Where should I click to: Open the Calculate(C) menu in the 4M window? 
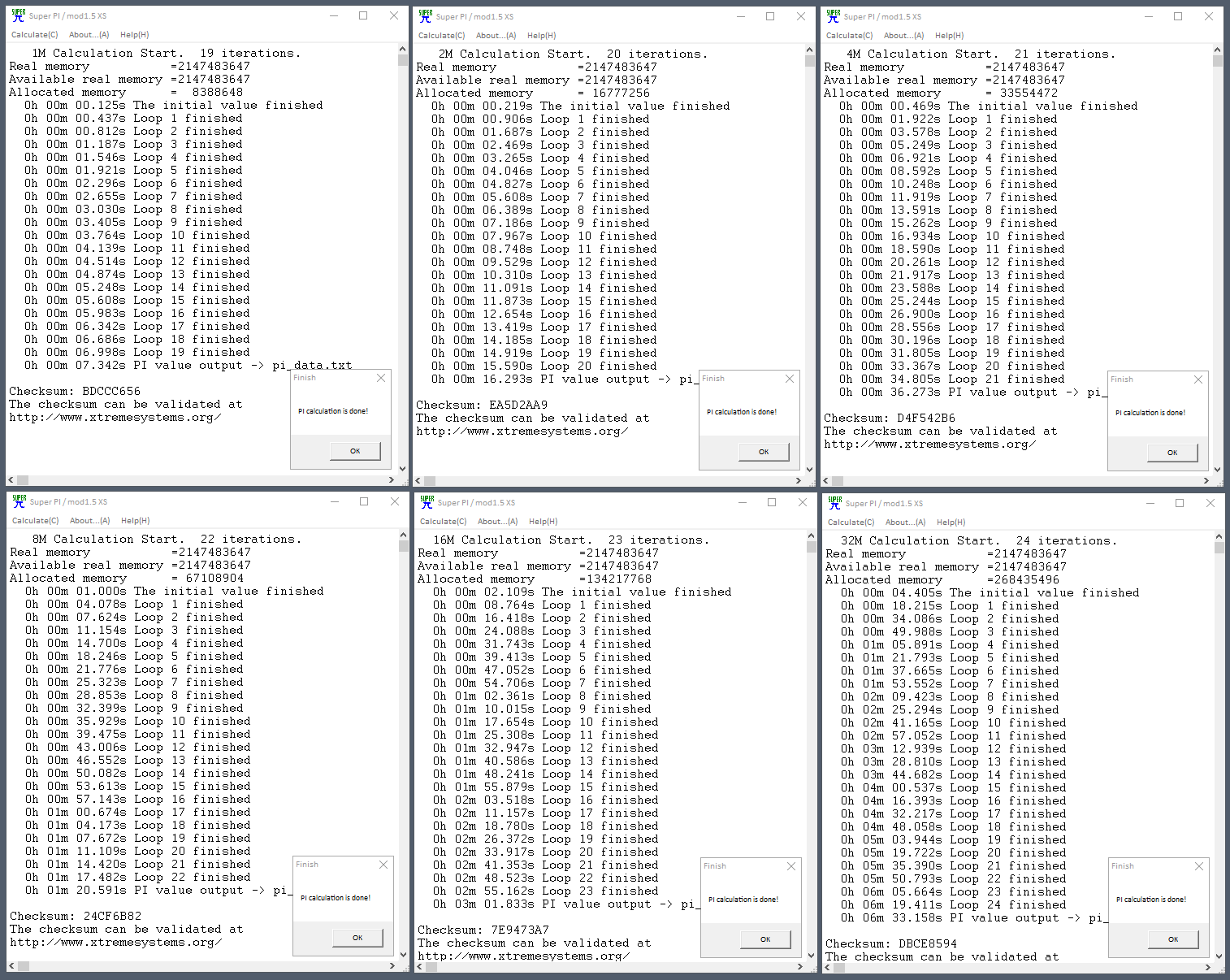tap(850, 36)
